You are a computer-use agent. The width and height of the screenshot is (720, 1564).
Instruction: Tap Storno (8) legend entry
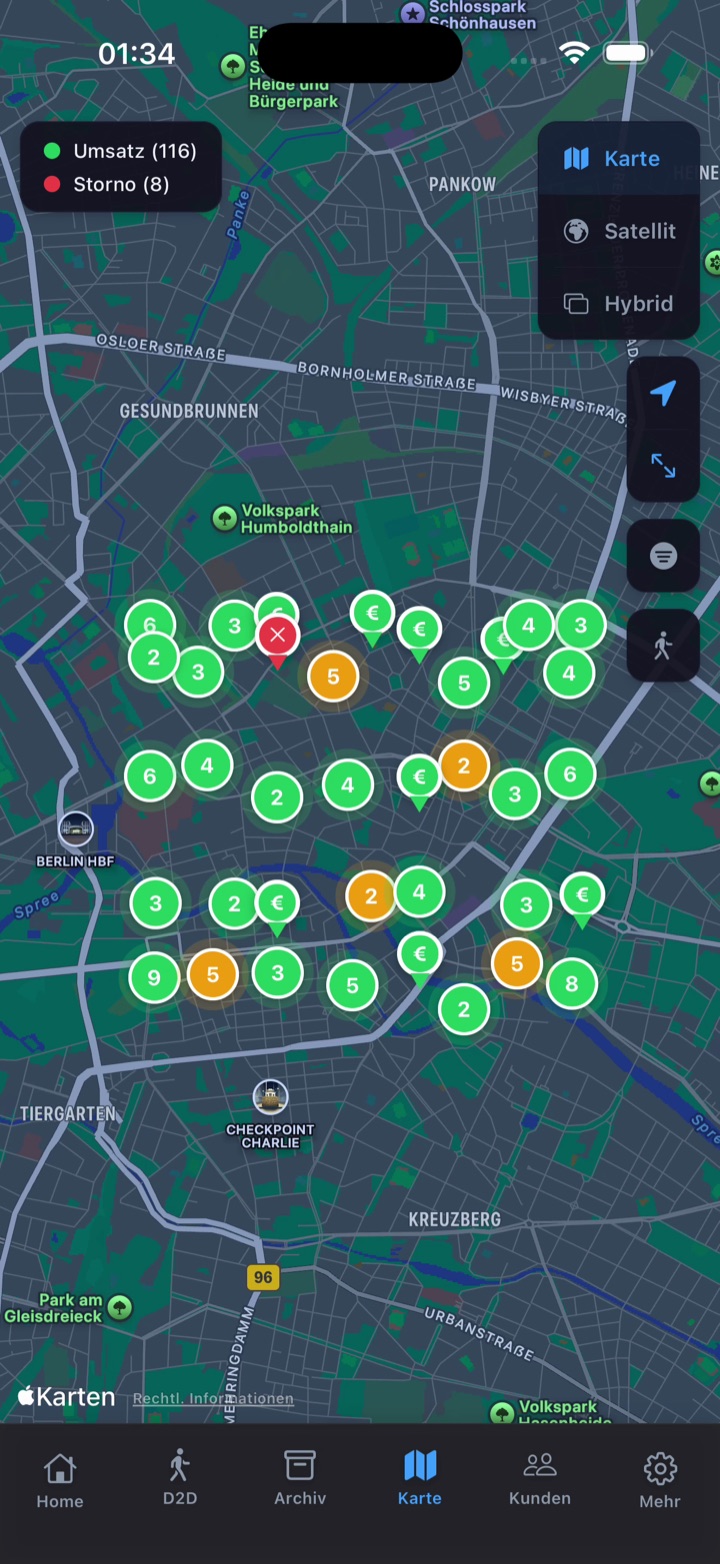click(107, 184)
